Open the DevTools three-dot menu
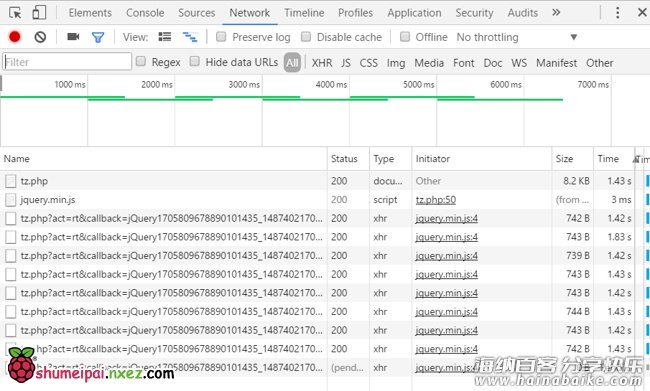Screen dimensions: 650x391 tap(617, 13)
